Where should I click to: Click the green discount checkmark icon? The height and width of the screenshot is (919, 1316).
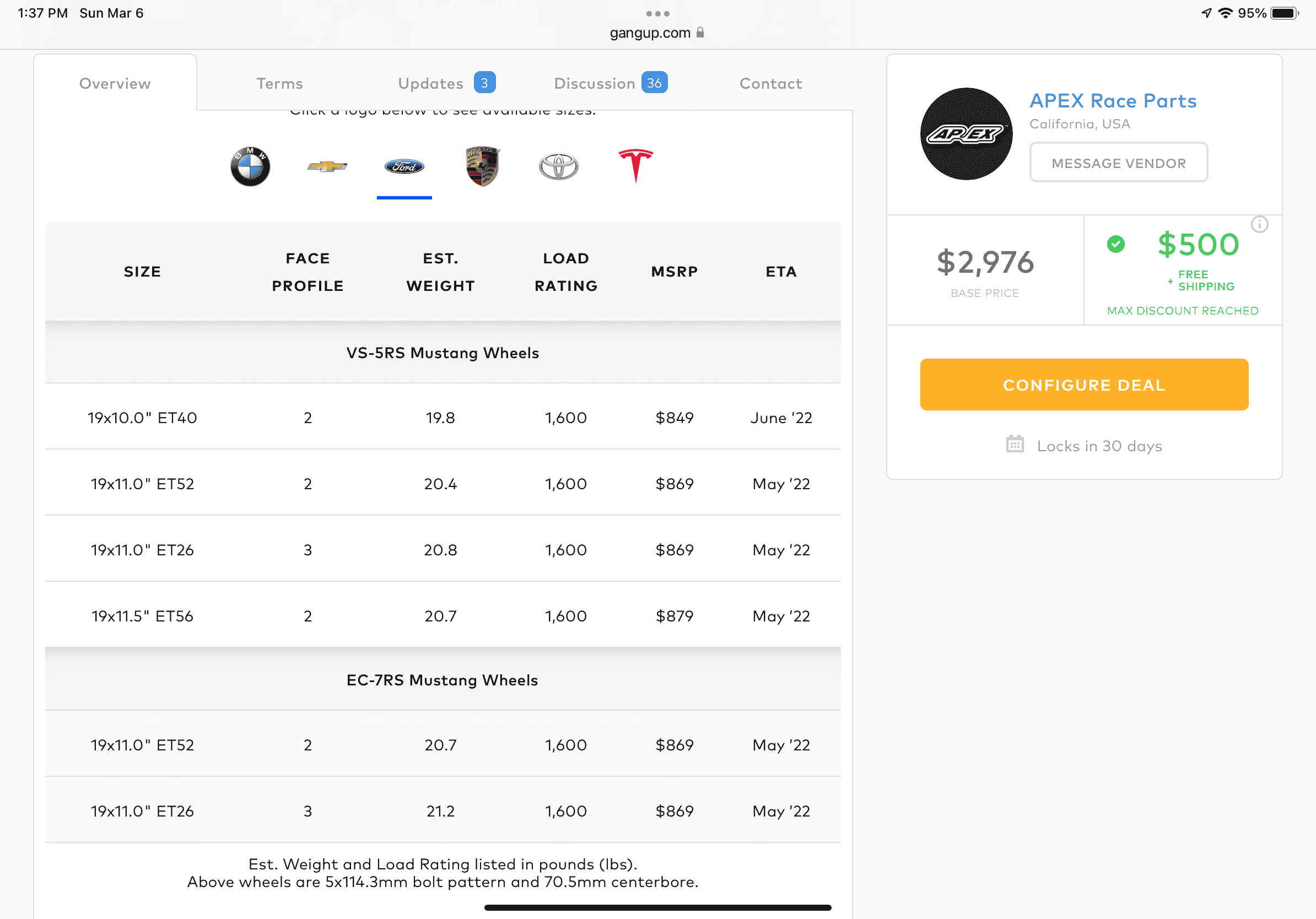1115,244
